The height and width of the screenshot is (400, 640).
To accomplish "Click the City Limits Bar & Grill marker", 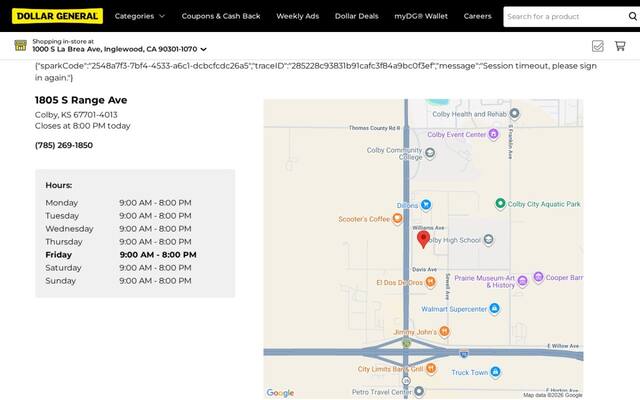I will 431,369.
